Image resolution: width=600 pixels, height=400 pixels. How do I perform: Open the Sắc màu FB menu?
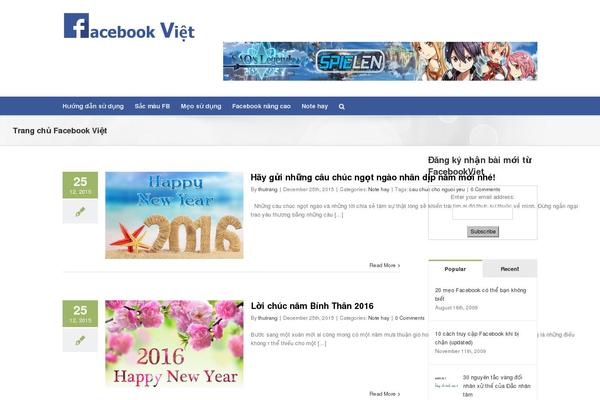pos(152,106)
